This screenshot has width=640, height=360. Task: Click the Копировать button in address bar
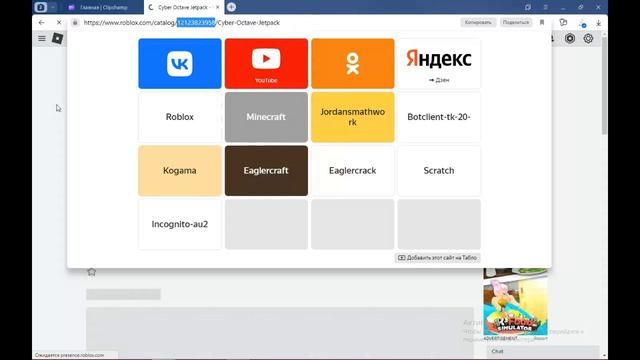478,22
